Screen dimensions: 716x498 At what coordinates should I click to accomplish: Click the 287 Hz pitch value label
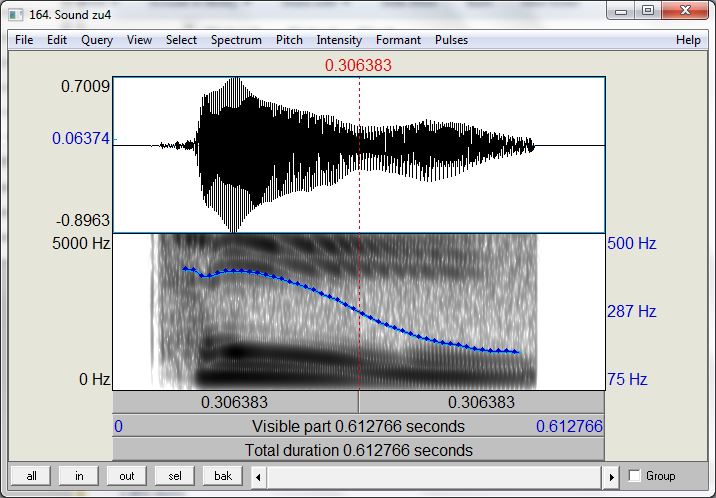click(632, 311)
